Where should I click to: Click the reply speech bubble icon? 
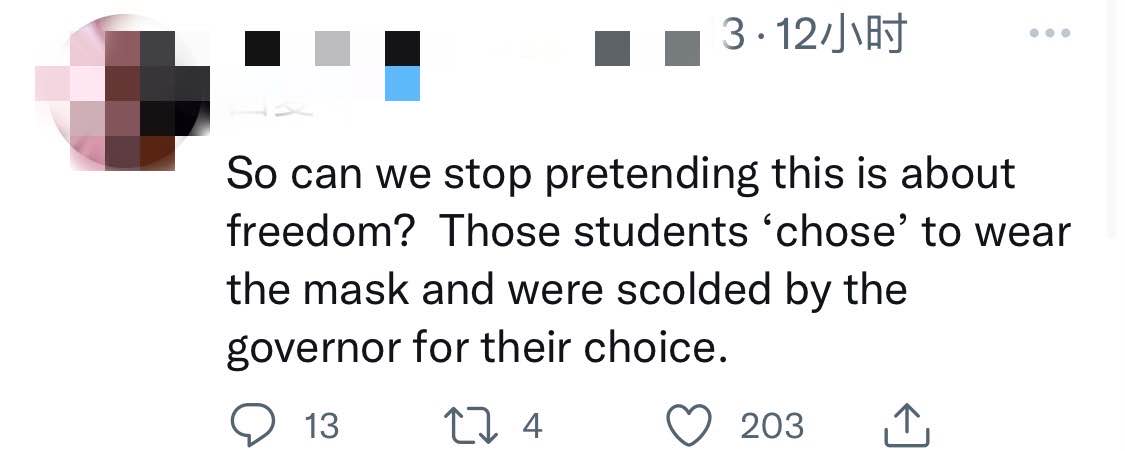pyautogui.click(x=253, y=425)
